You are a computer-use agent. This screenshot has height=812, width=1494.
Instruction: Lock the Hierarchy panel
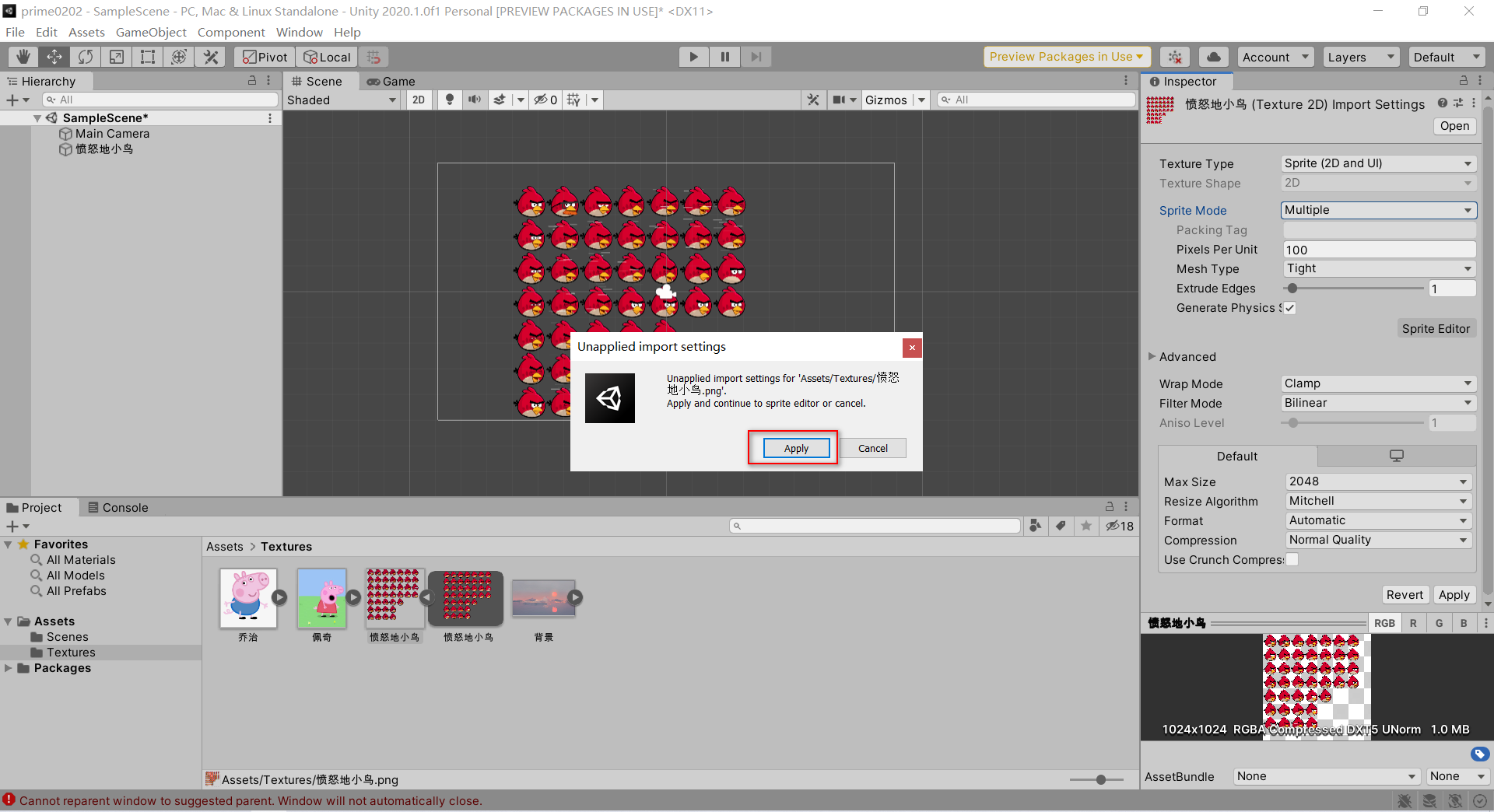[252, 80]
